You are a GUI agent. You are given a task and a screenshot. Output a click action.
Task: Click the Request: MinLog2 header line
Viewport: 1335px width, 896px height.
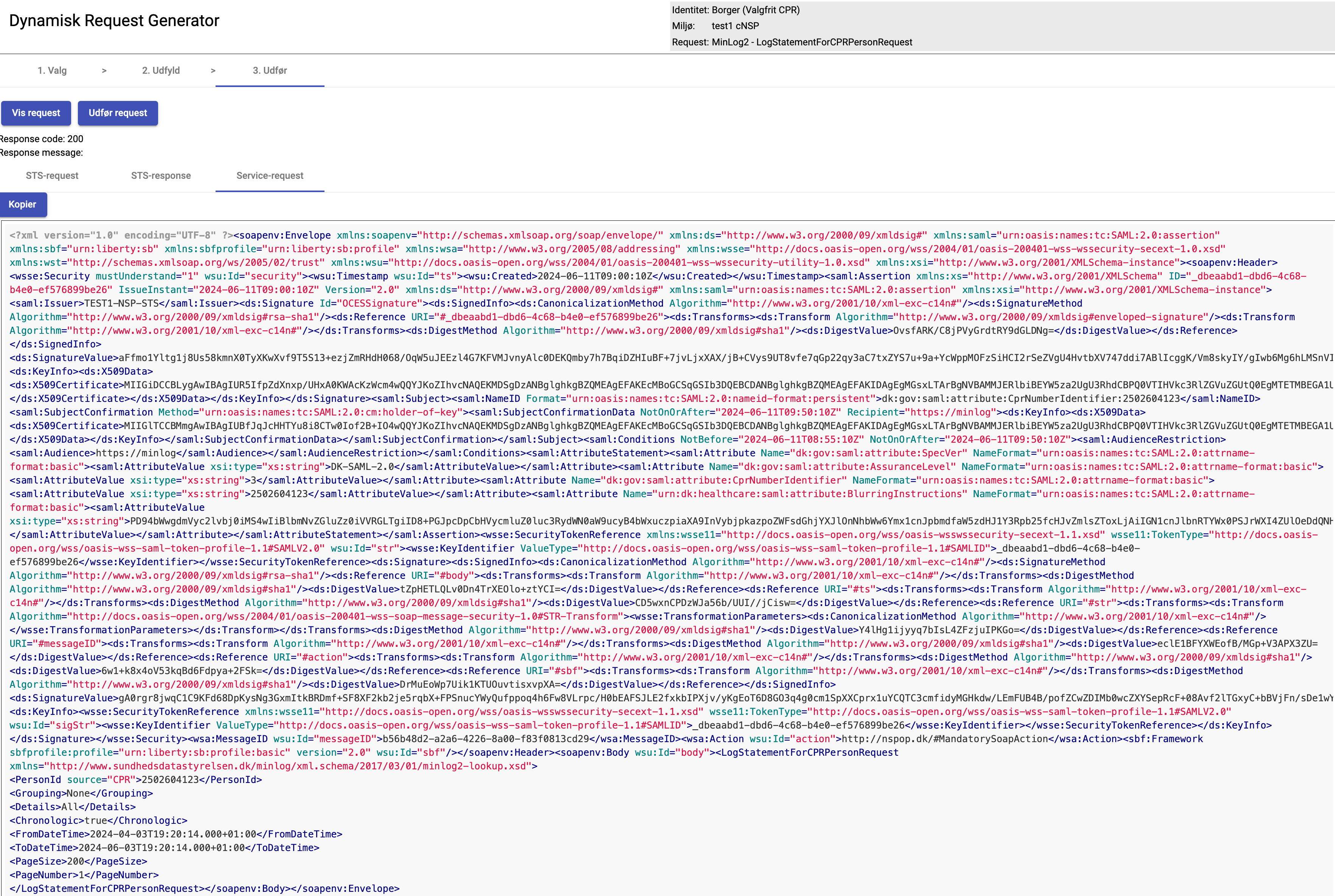tap(792, 42)
